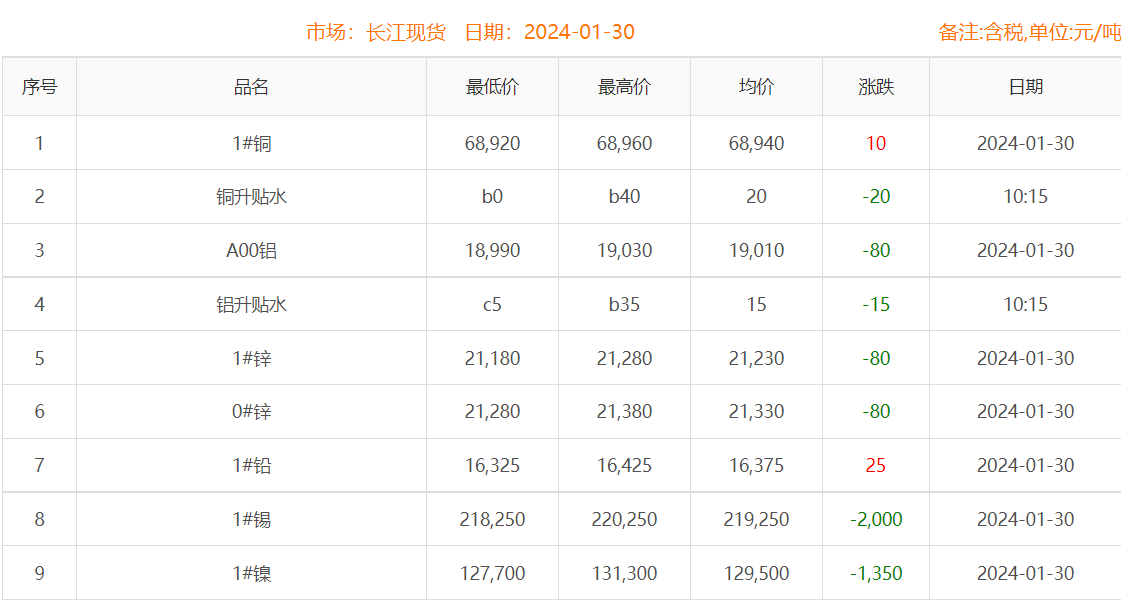Click the 序号 header cell
The image size is (1121, 600).
(x=41, y=87)
